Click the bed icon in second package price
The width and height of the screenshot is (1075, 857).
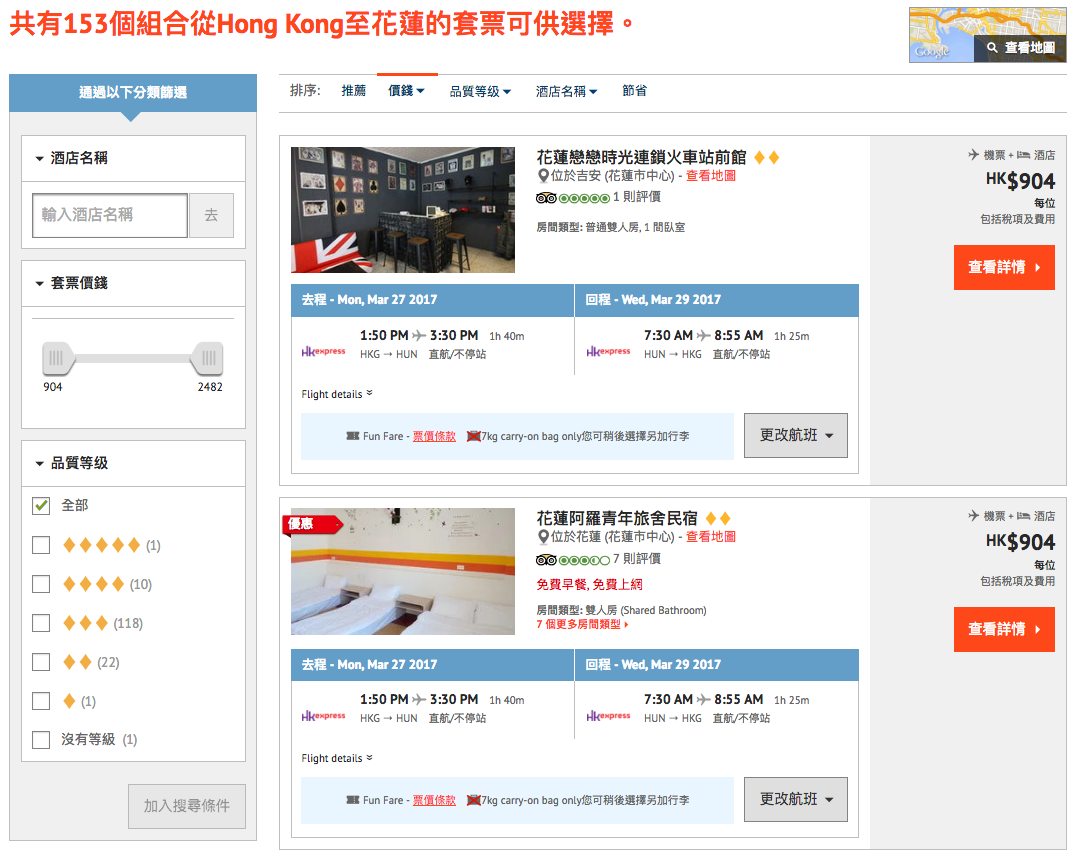(1024, 516)
